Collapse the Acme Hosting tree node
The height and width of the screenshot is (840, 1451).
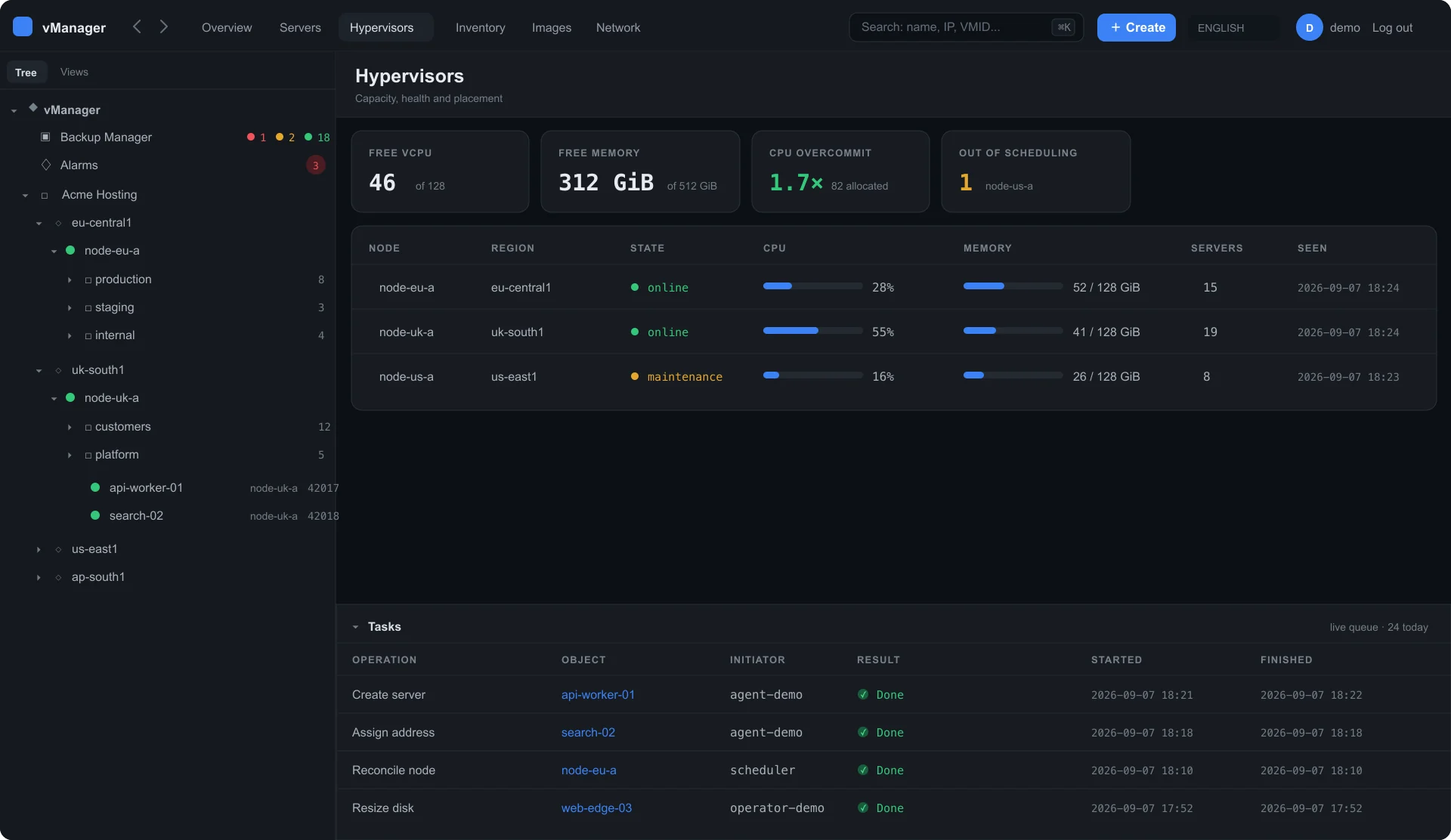25,195
